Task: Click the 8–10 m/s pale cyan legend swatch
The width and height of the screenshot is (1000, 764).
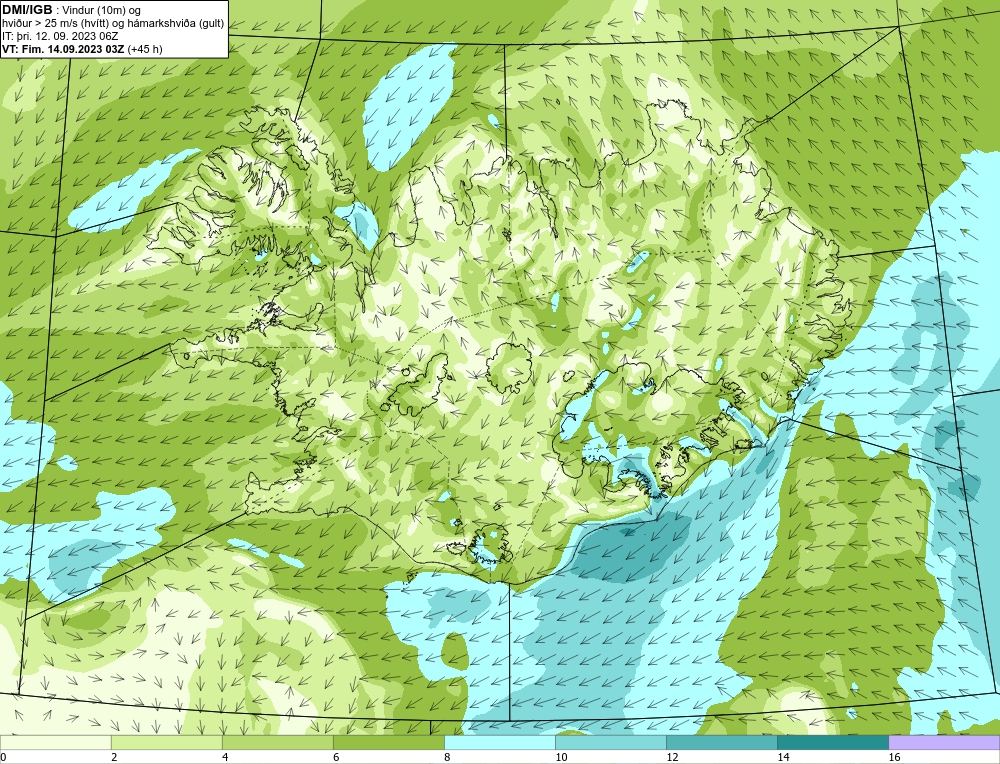Action: (499, 742)
